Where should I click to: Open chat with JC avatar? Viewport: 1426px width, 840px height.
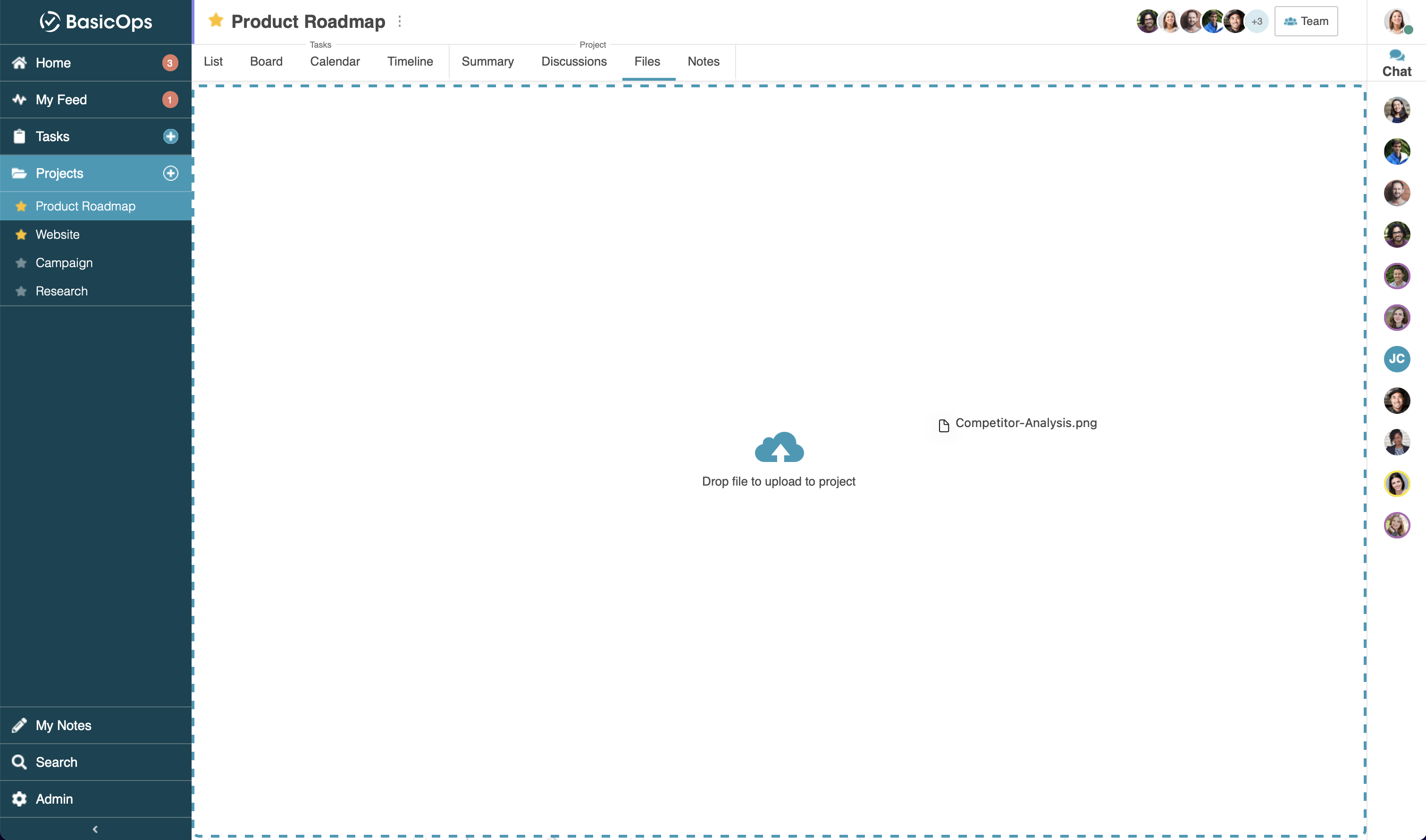pyautogui.click(x=1396, y=359)
